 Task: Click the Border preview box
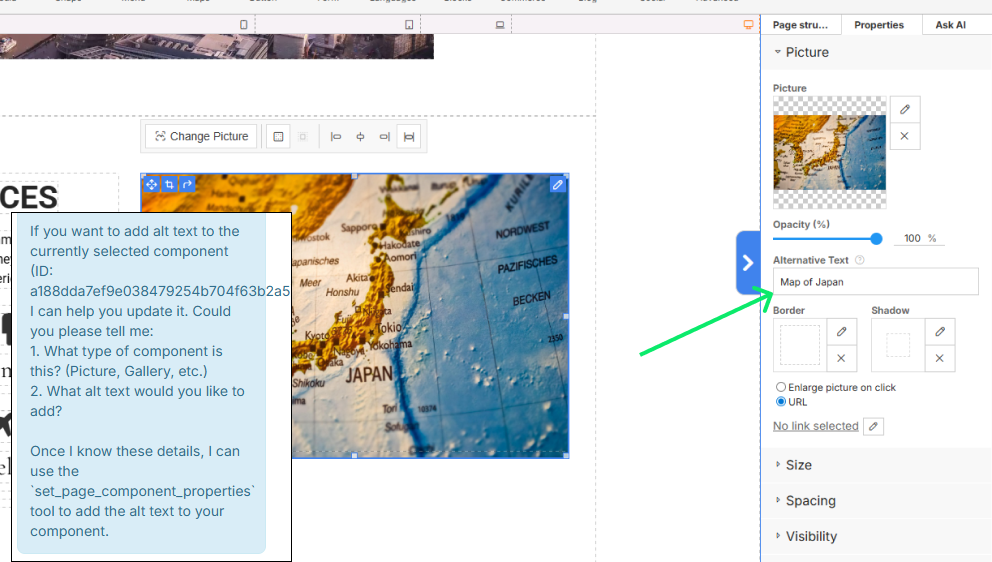[x=800, y=345]
